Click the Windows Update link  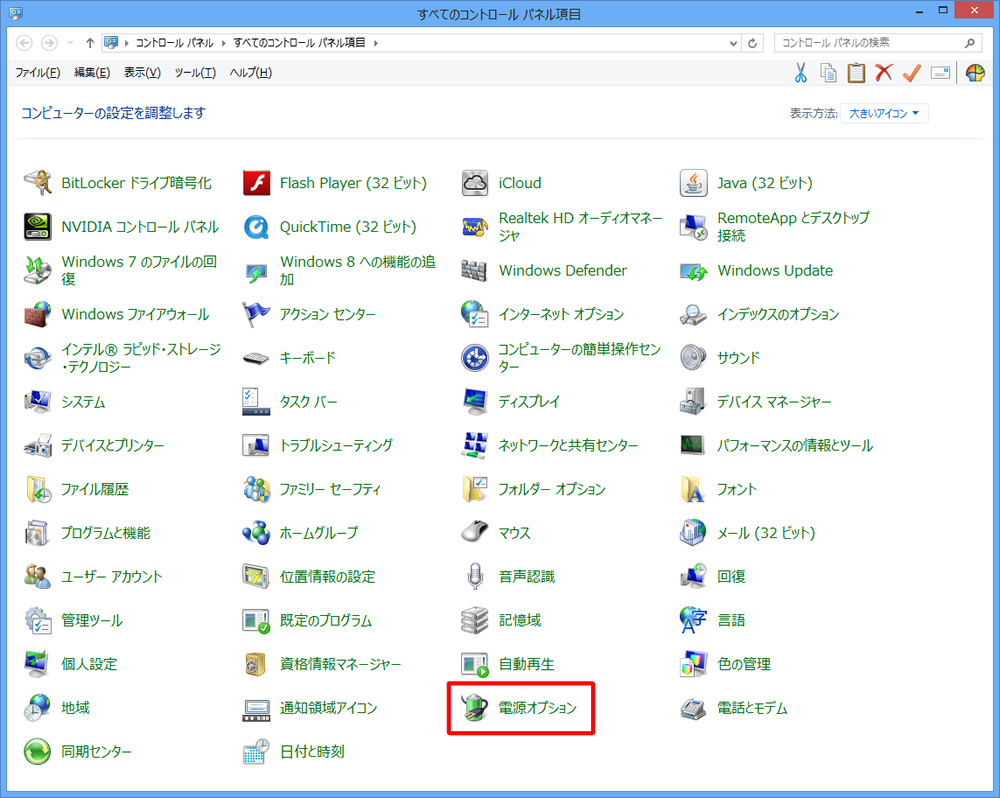tap(775, 270)
